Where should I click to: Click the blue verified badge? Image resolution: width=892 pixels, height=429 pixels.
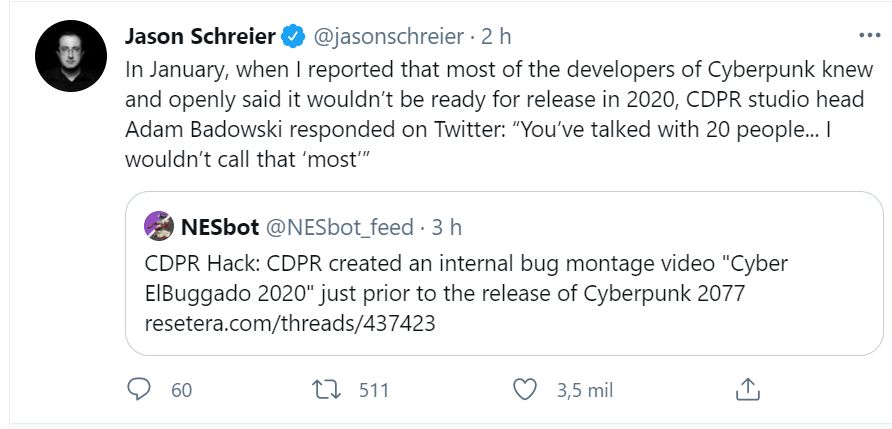pos(292,37)
